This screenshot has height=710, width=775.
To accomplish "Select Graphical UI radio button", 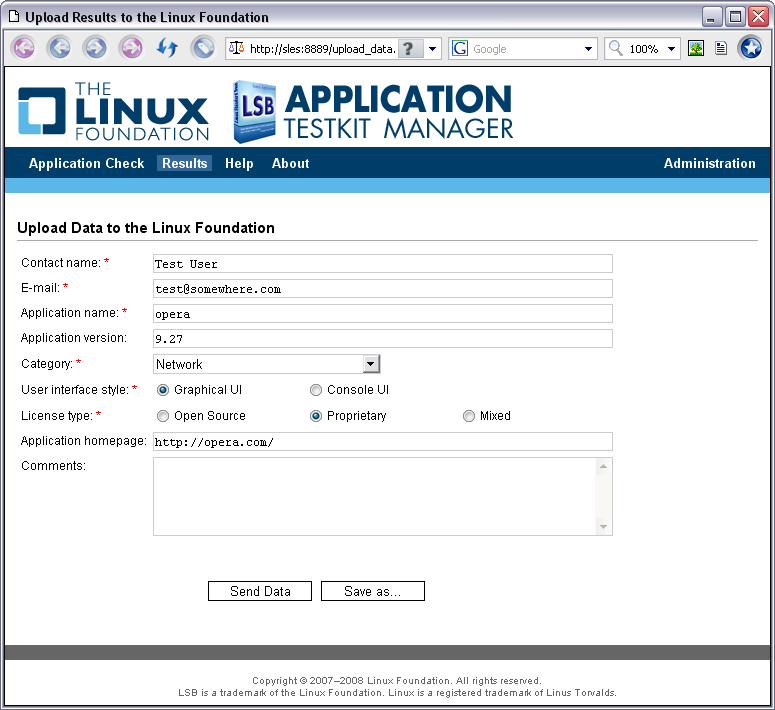I will [x=163, y=390].
